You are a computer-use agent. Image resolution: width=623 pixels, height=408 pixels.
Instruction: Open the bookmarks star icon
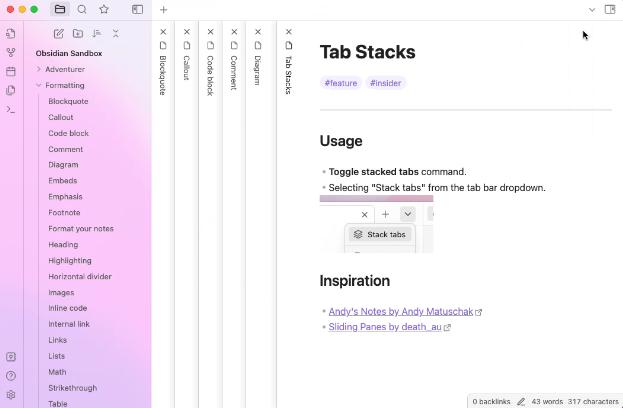(104, 10)
